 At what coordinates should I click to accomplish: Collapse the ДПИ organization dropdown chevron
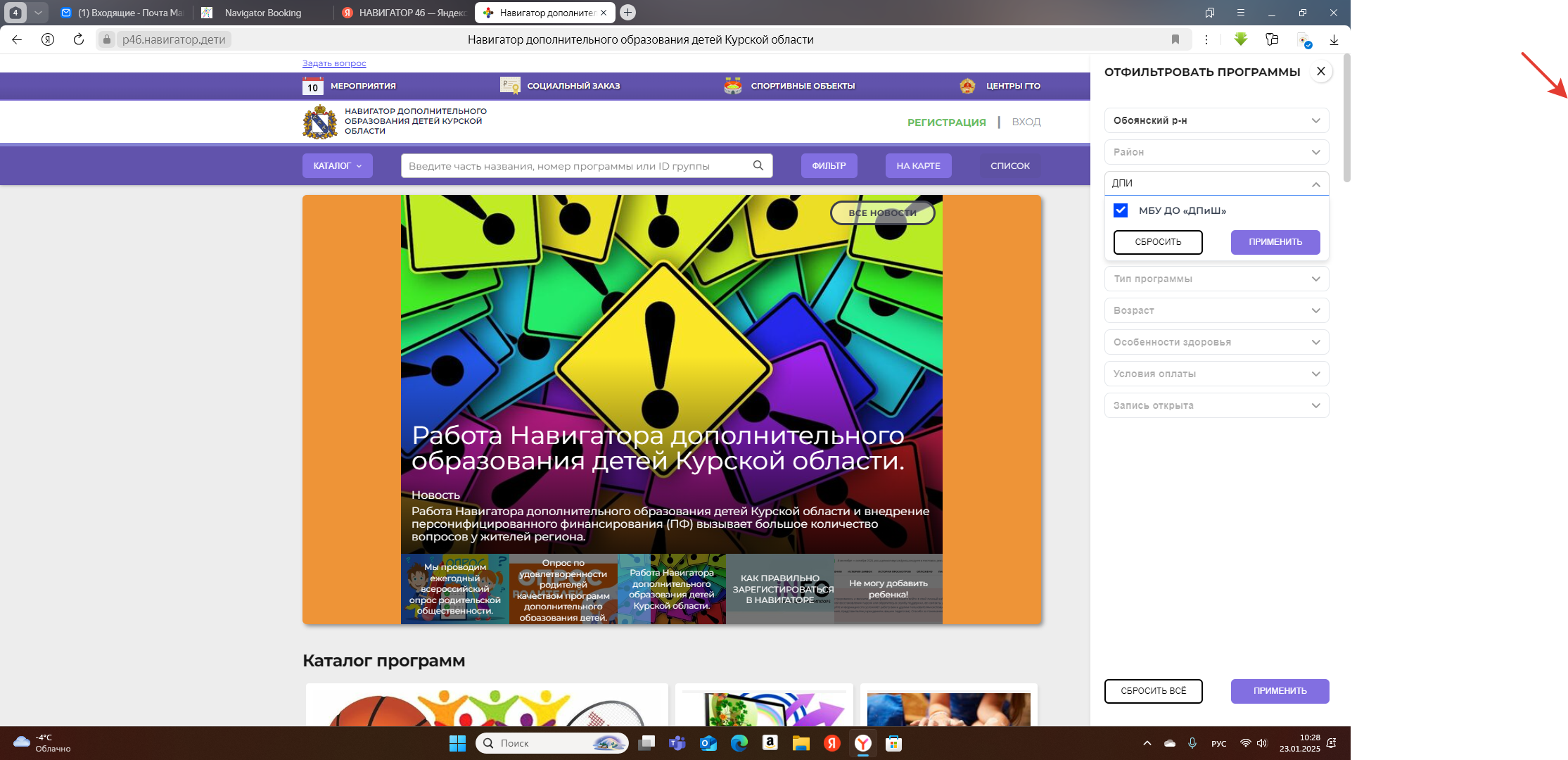[1315, 184]
